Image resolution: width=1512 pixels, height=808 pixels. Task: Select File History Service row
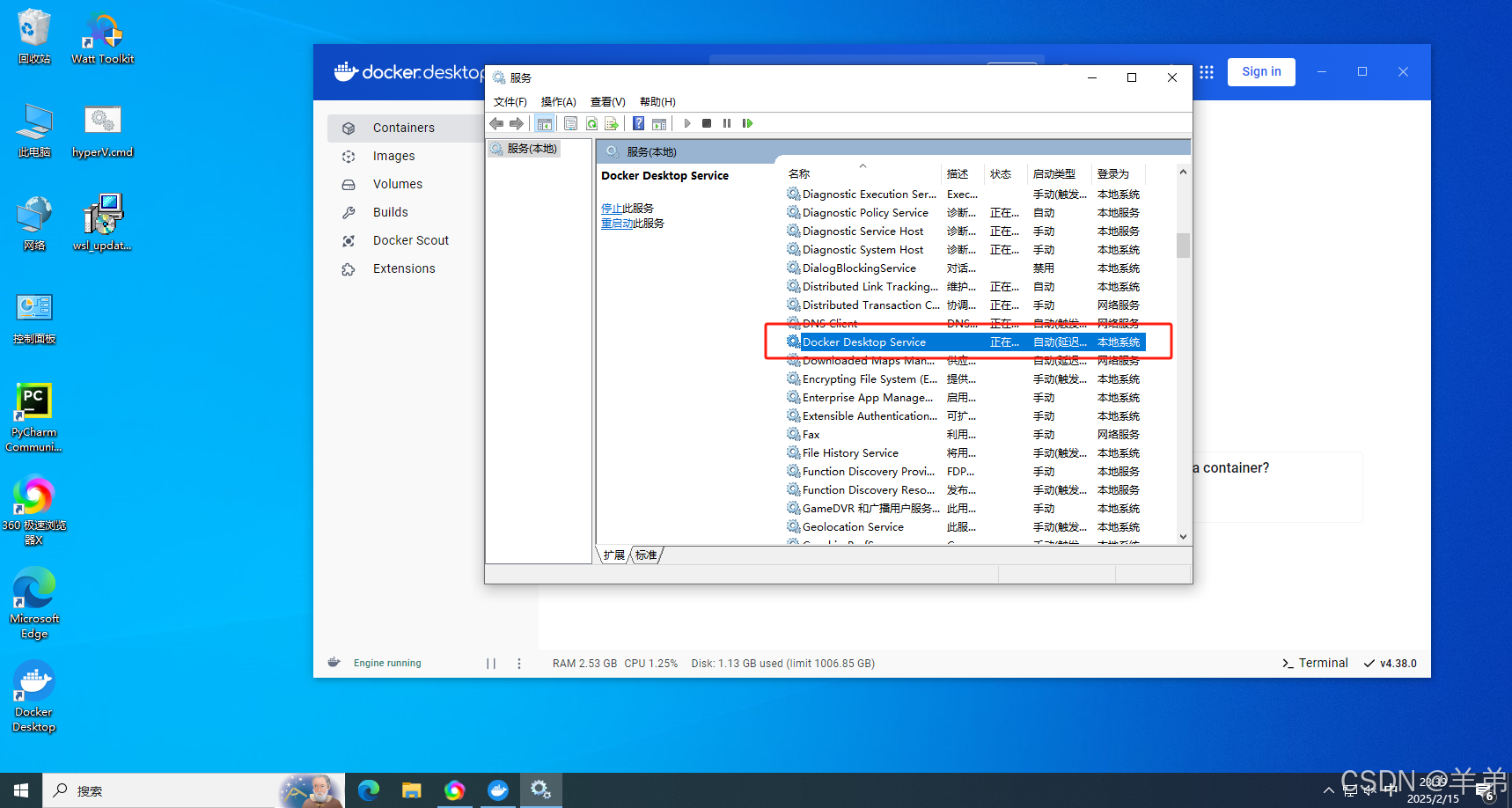click(x=965, y=453)
